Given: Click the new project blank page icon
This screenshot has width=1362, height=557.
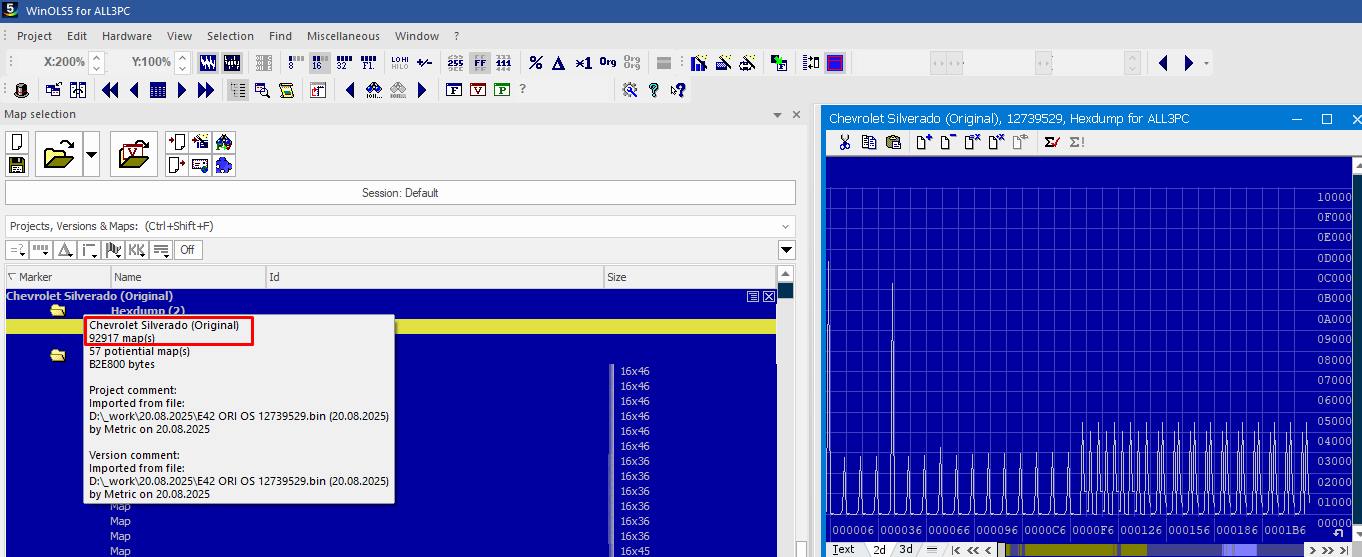Looking at the screenshot, I should [x=17, y=143].
